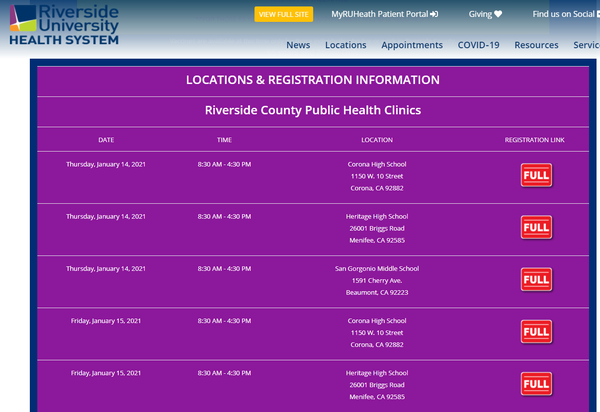This screenshot has width=600, height=412.
Task: Click the LOCATION column header
Action: click(x=377, y=140)
